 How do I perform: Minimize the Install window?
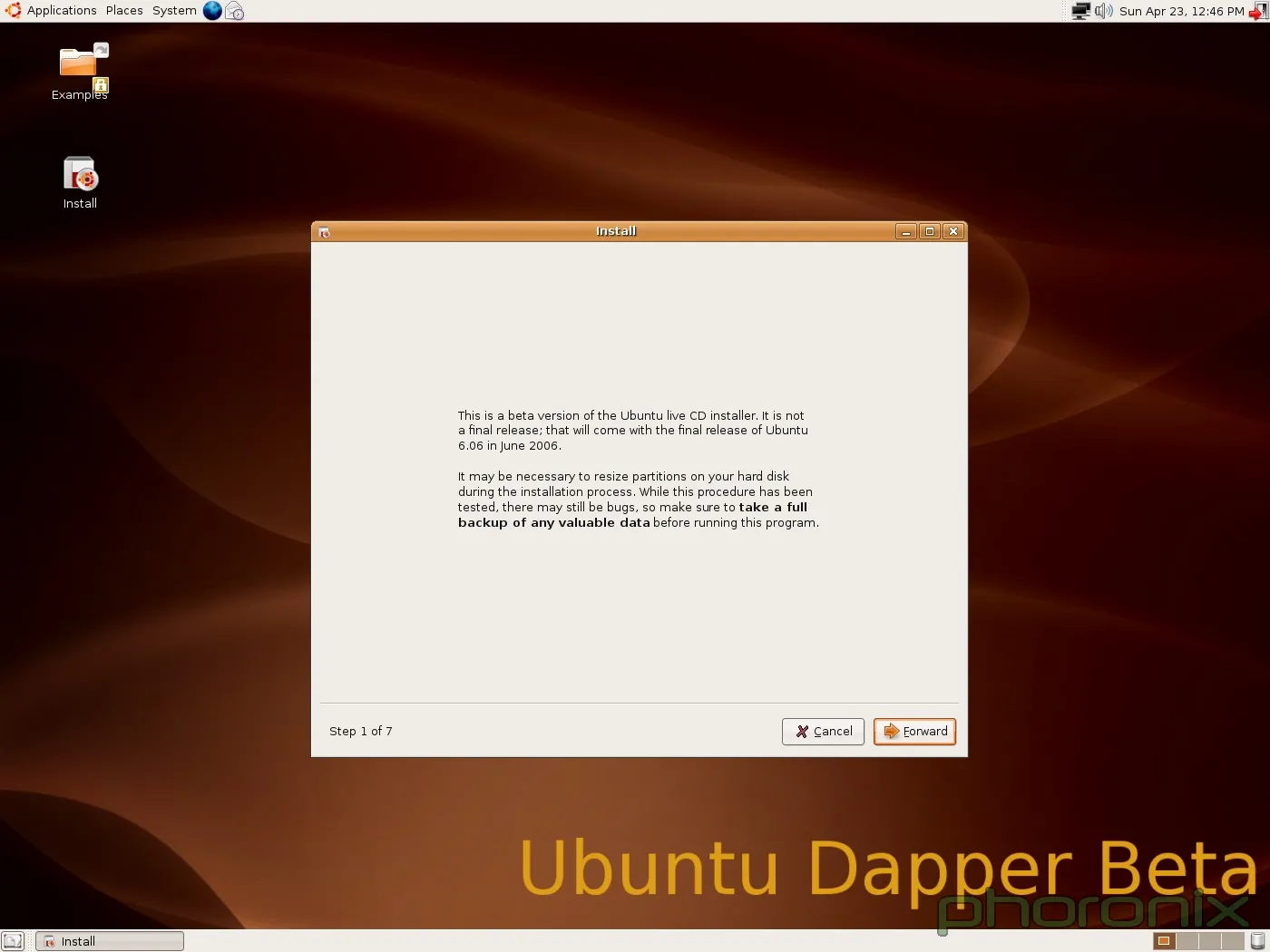click(x=905, y=232)
